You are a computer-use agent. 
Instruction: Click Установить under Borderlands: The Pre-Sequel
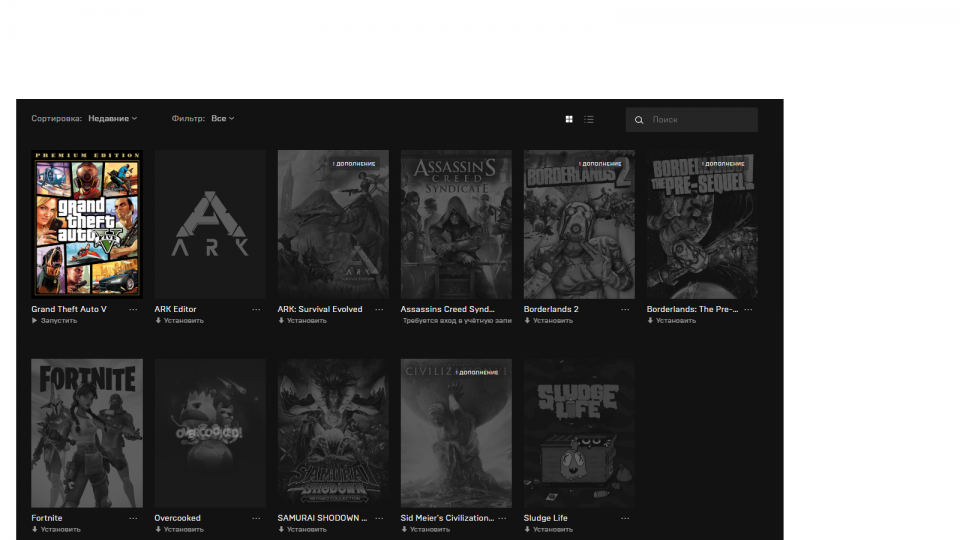[672, 321]
